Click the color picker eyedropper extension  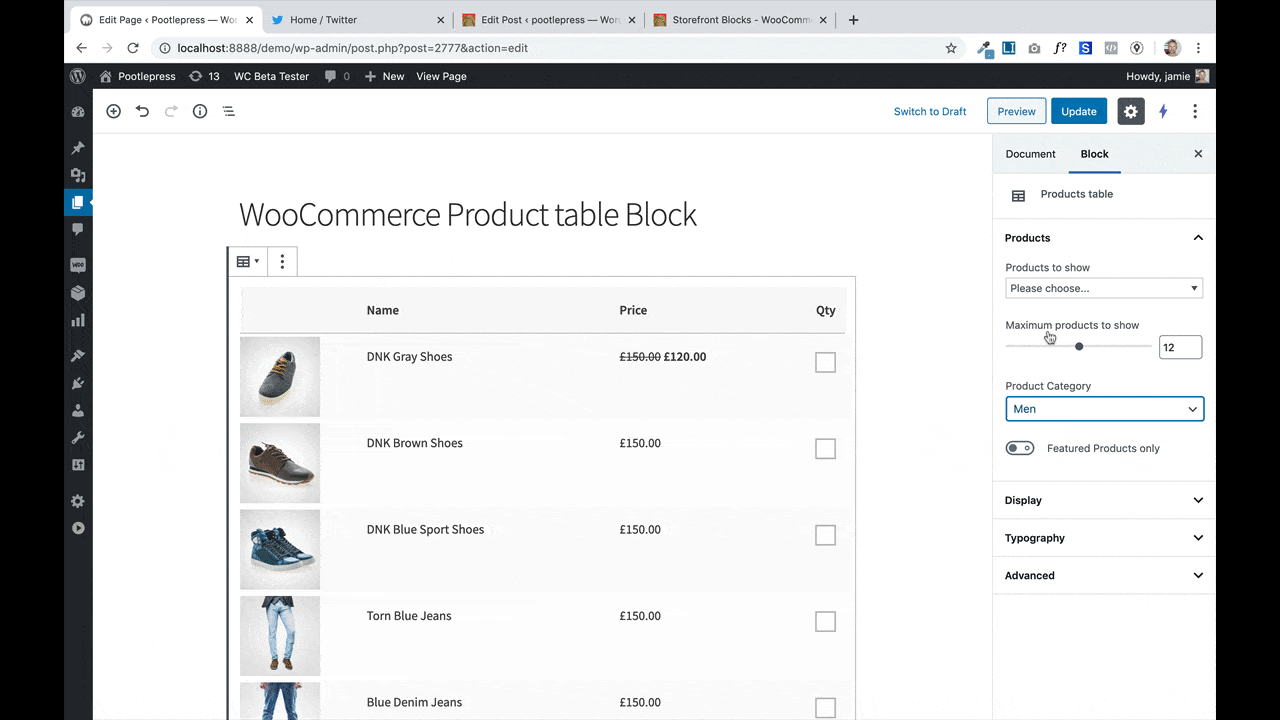(x=984, y=48)
